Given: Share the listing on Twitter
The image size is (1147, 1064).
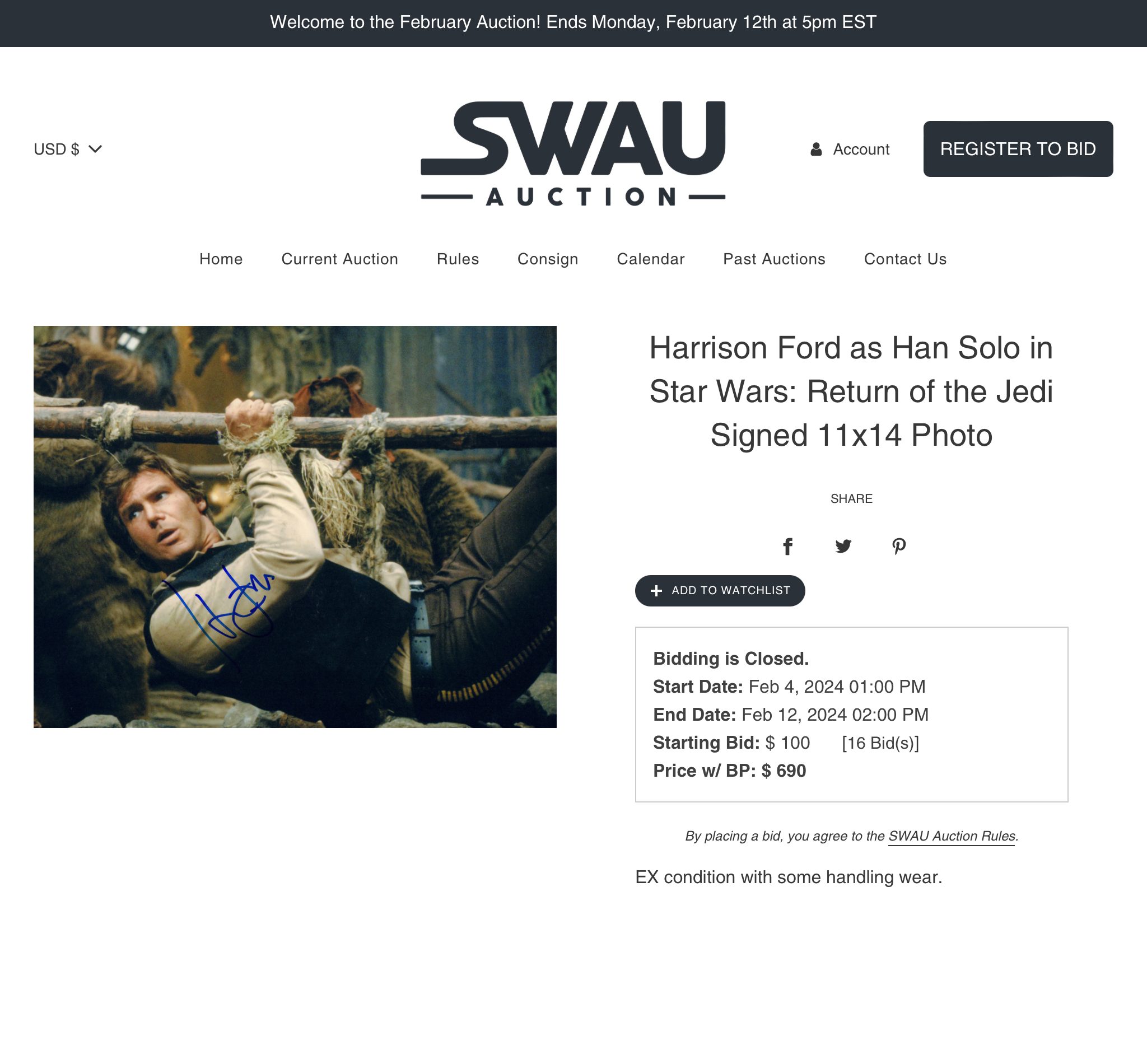Looking at the screenshot, I should (843, 546).
